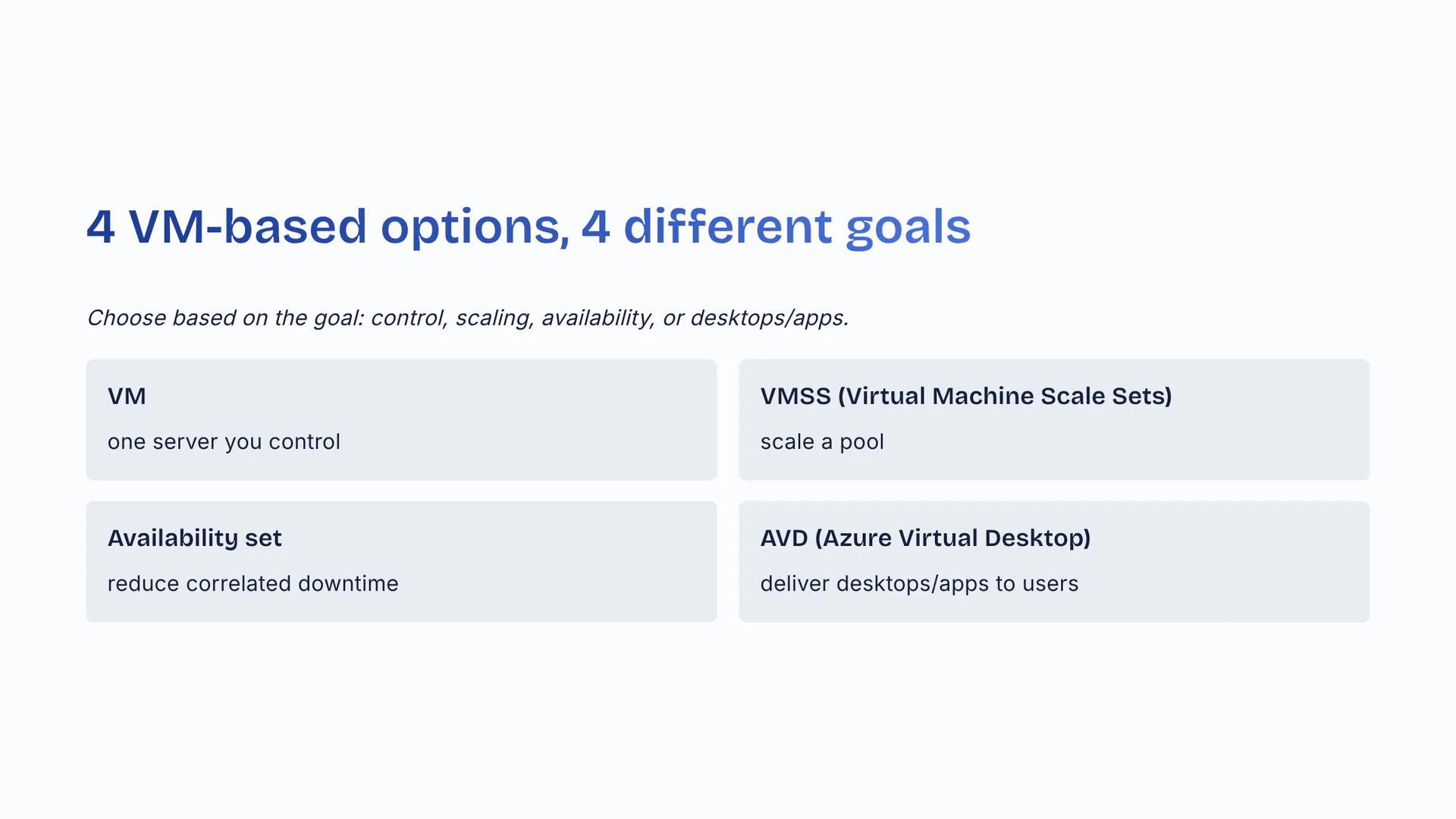Click "reduce correlated downtime" description text
Image resolution: width=1456 pixels, height=819 pixels.
click(x=253, y=583)
